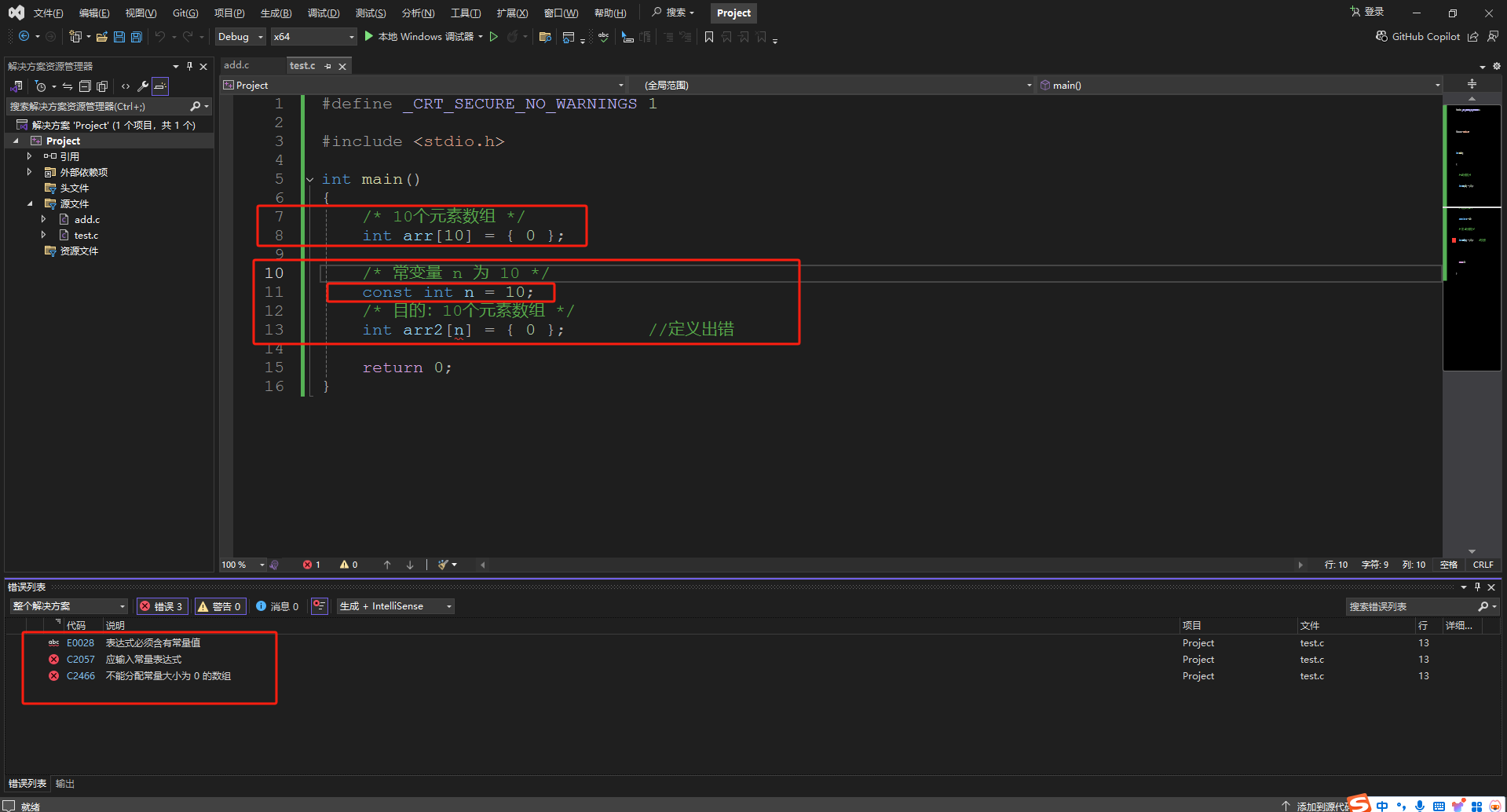Click the open file folder icon
The height and width of the screenshot is (812, 1507).
102,37
